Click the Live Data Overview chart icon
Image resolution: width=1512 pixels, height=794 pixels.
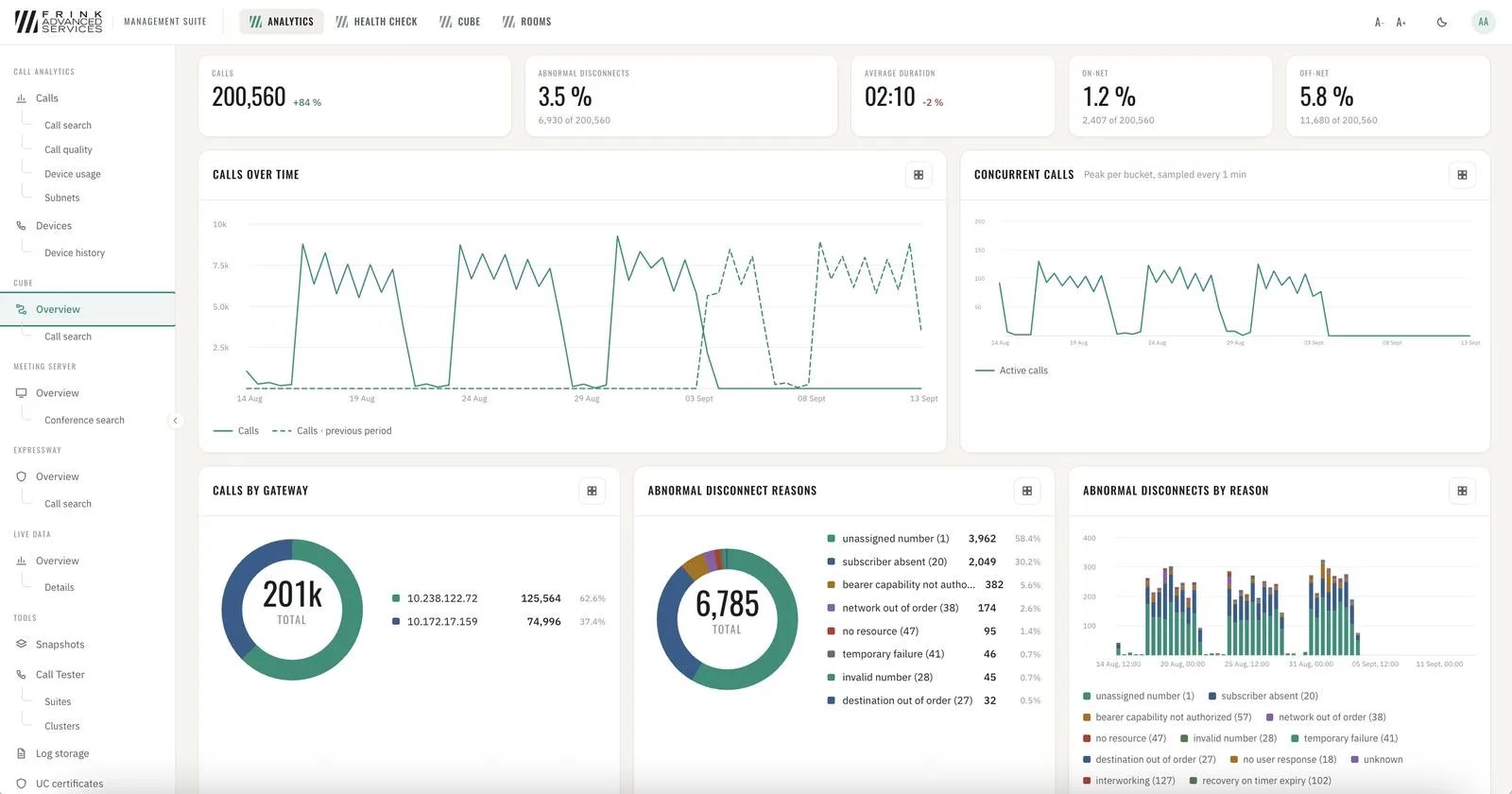click(21, 561)
